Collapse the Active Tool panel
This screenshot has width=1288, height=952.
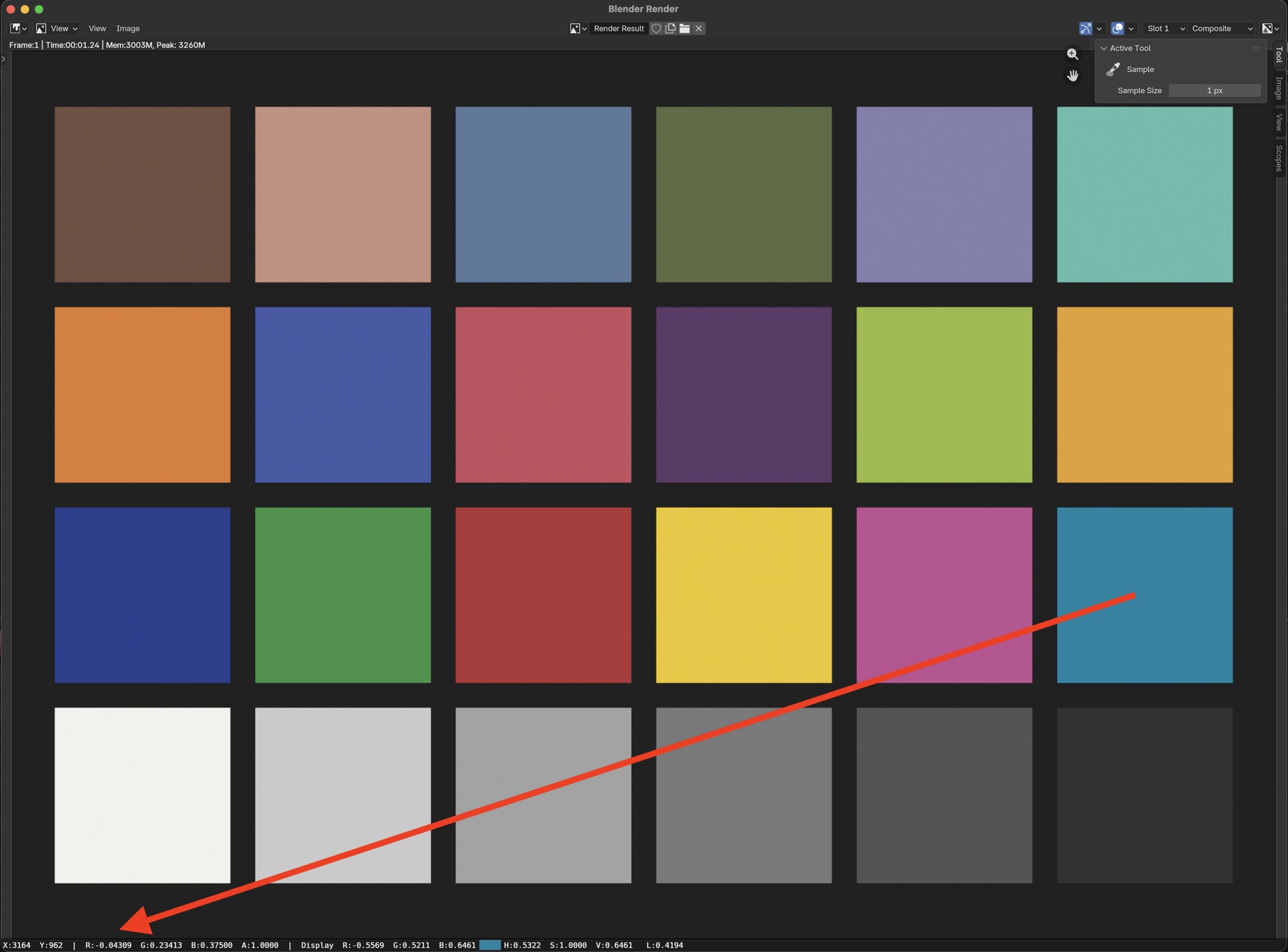(x=1104, y=48)
